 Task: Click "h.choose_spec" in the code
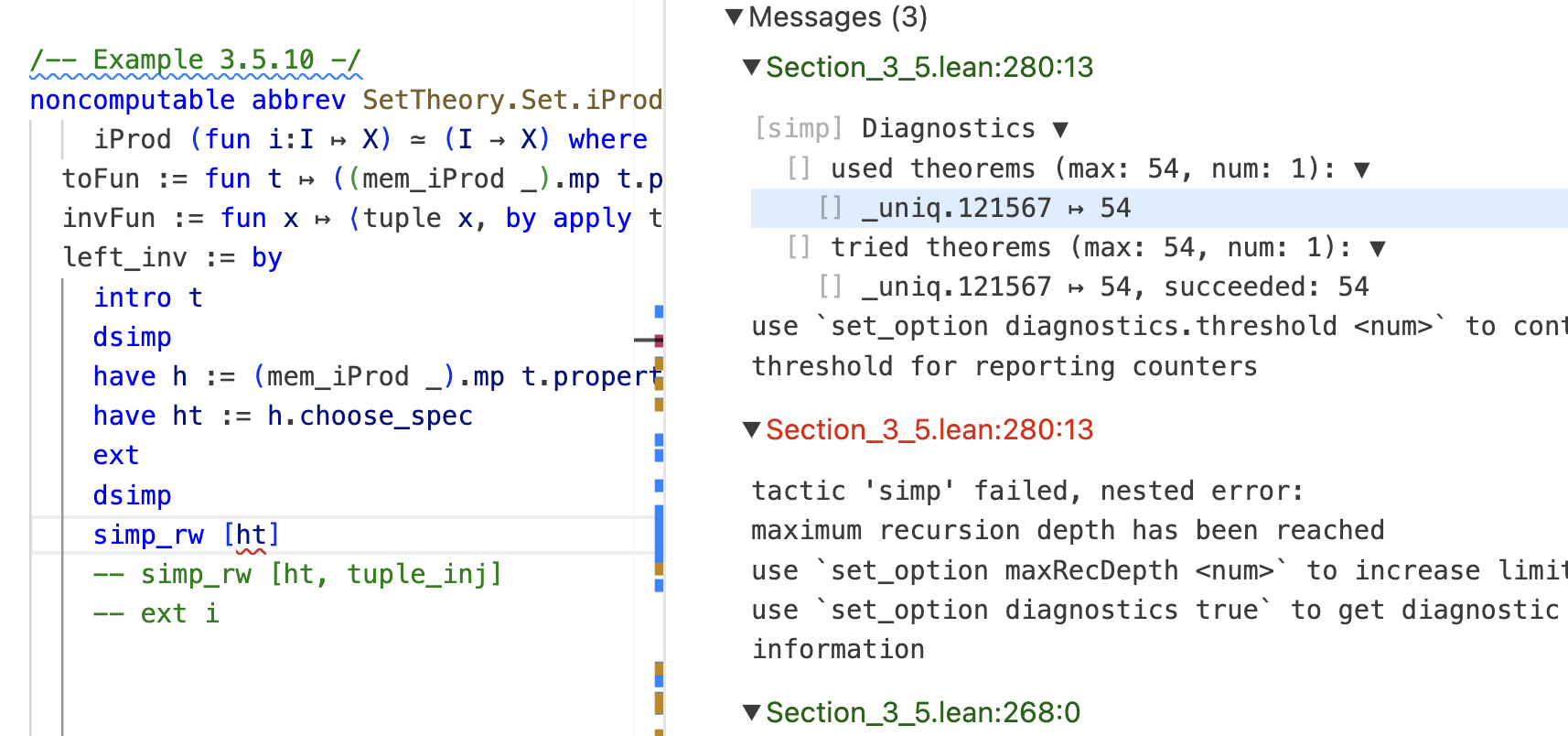coord(369,416)
